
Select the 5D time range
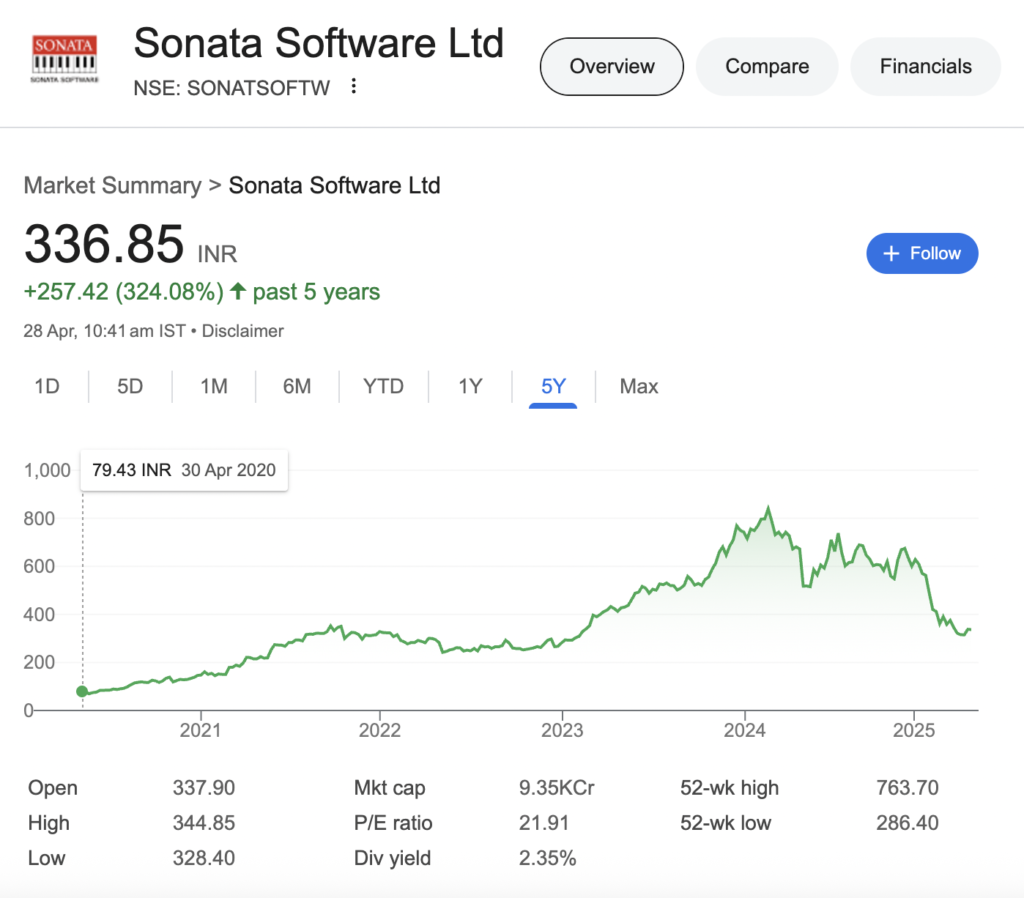click(x=130, y=386)
